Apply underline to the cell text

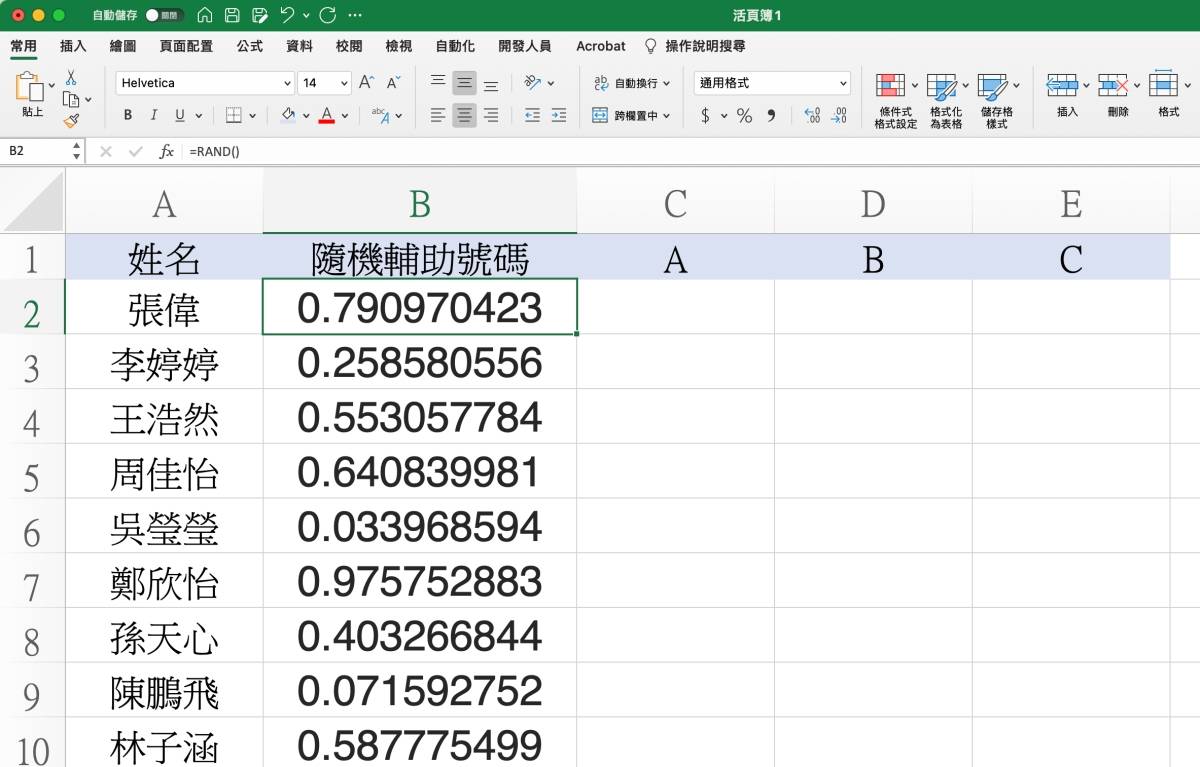[x=180, y=113]
